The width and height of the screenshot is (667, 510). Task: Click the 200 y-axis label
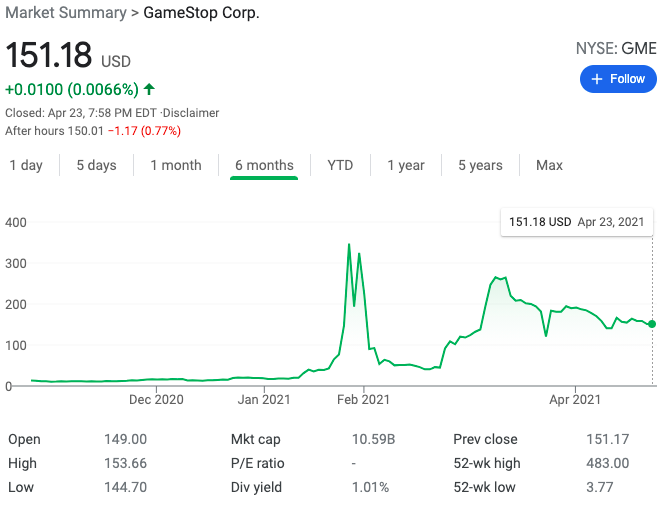pos(16,305)
